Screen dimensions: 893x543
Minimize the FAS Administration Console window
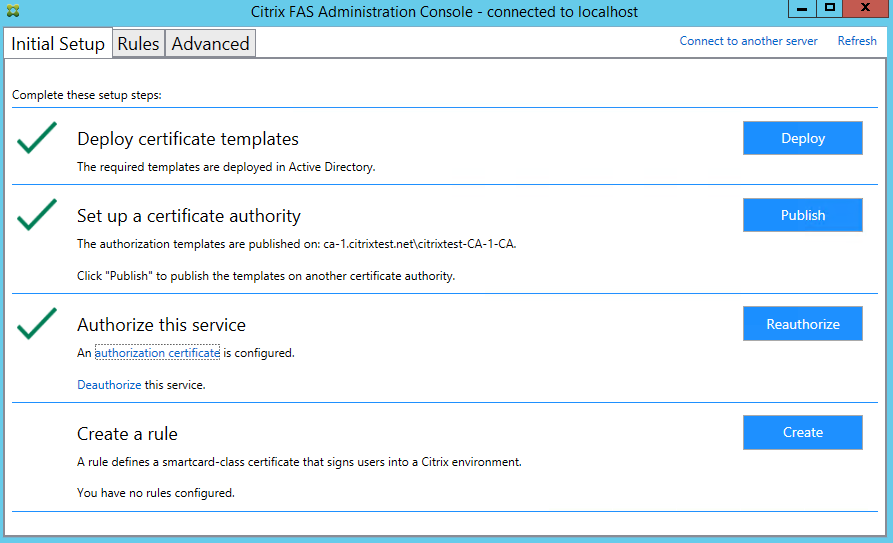point(802,8)
